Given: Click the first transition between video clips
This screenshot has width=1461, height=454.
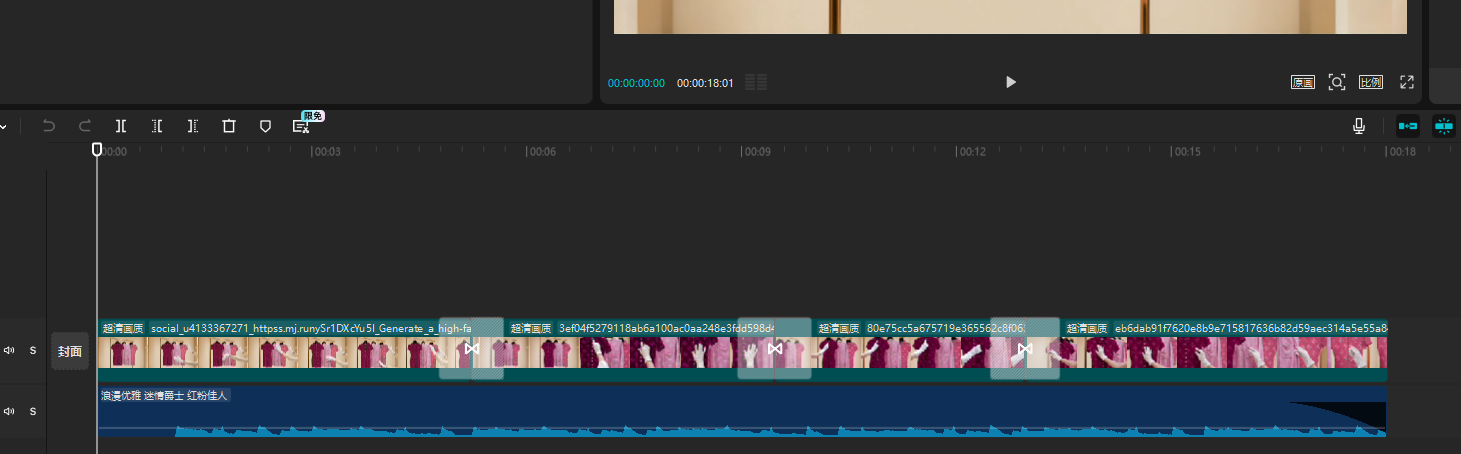Looking at the screenshot, I should 472,349.
